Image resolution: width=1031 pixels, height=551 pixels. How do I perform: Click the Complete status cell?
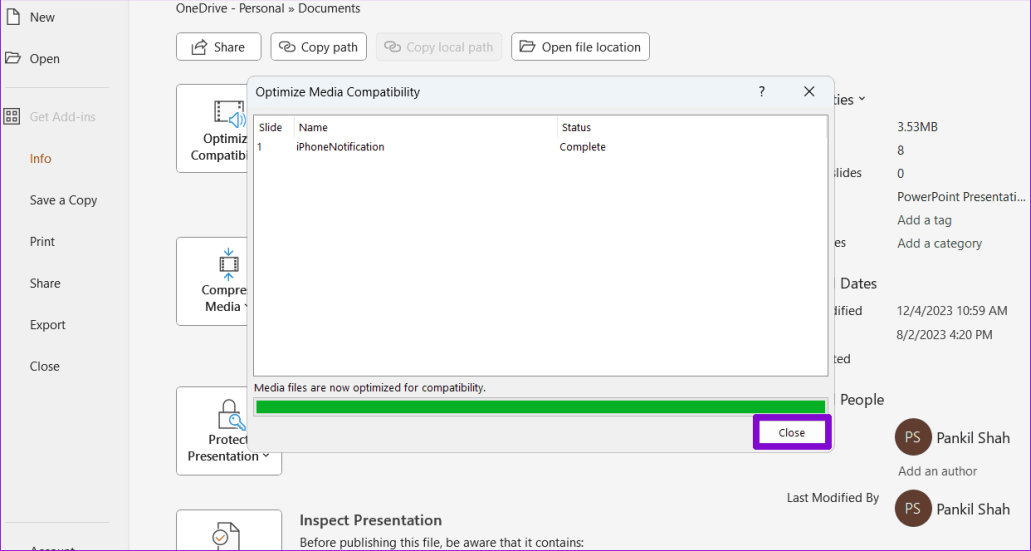[x=583, y=147]
